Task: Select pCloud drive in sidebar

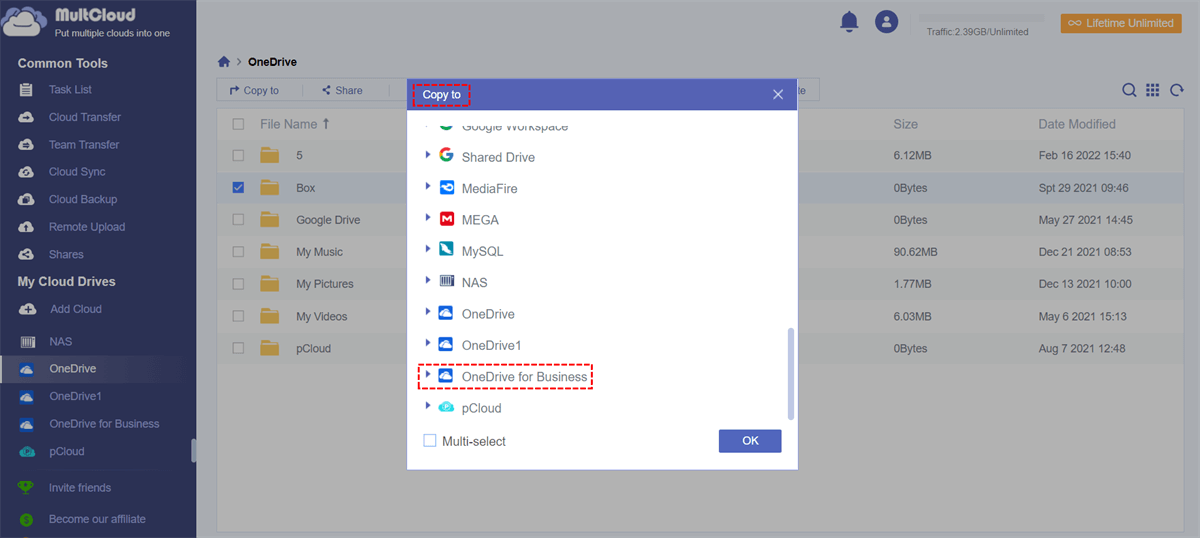Action: click(x=66, y=451)
